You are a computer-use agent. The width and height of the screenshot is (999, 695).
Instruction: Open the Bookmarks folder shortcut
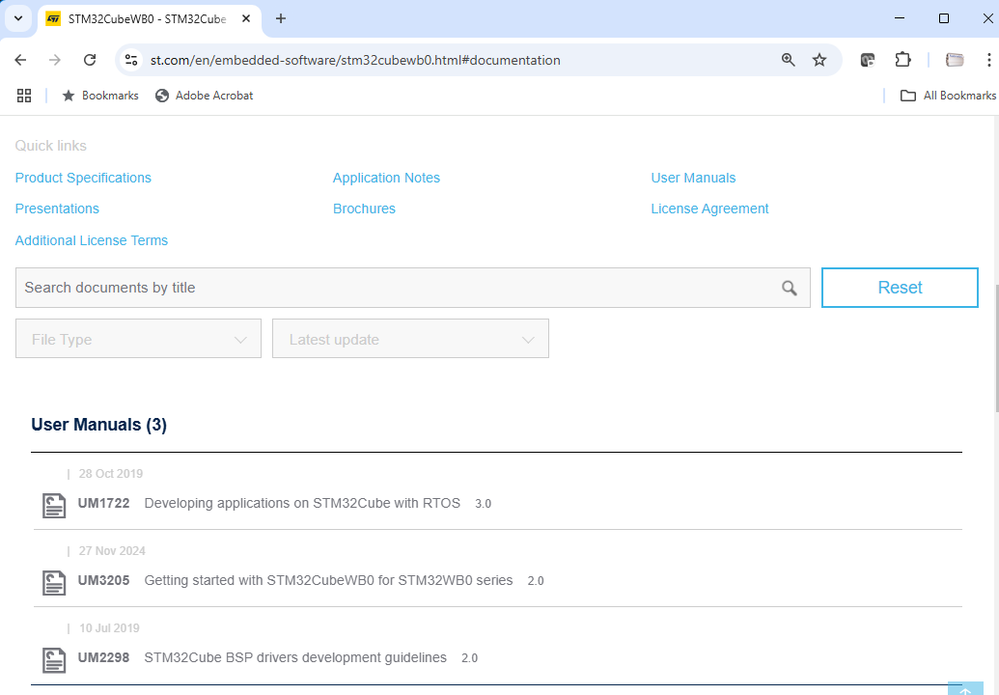[100, 96]
